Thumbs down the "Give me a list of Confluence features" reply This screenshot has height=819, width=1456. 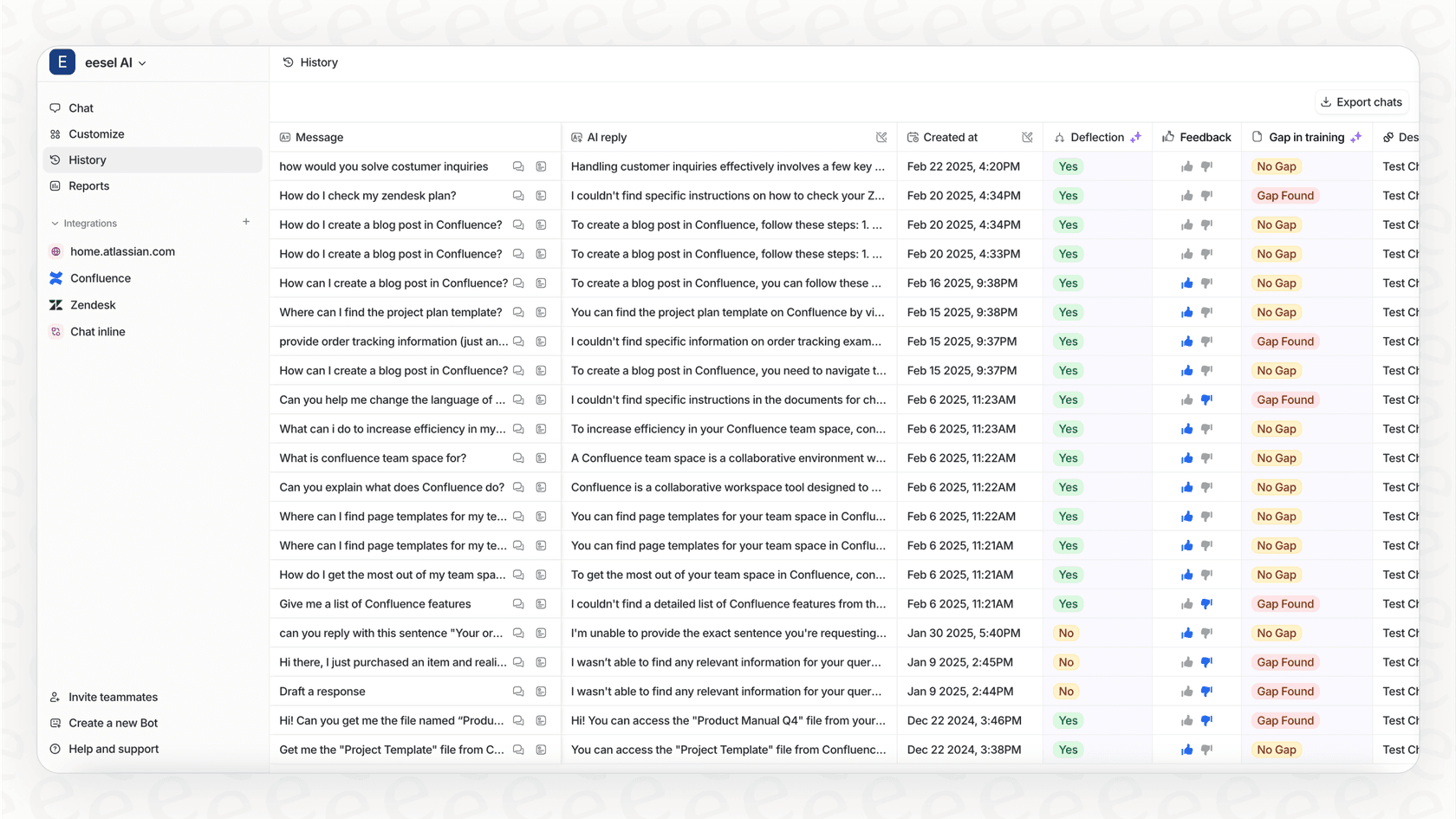pyautogui.click(x=1206, y=603)
